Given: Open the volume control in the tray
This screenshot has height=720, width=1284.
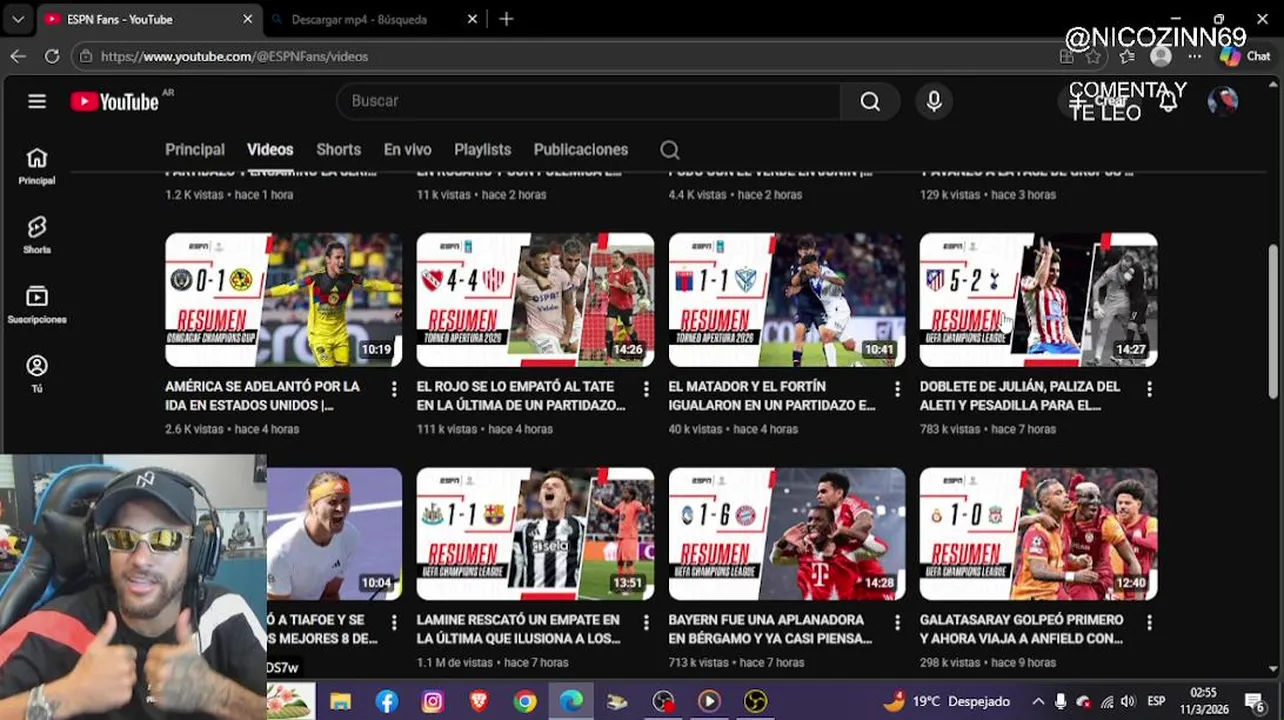Looking at the screenshot, I should point(1128,702).
